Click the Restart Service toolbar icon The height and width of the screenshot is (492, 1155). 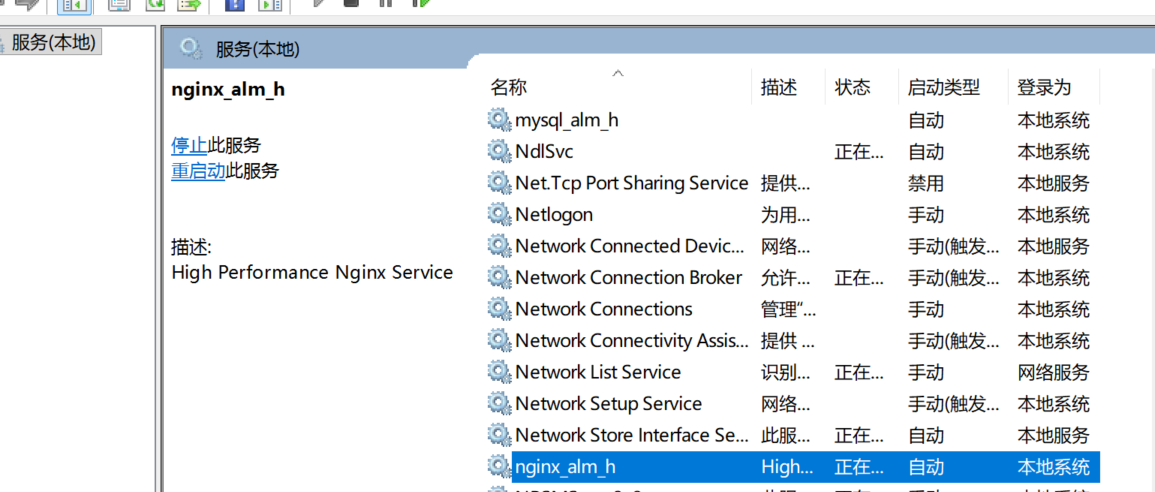coord(421,2)
